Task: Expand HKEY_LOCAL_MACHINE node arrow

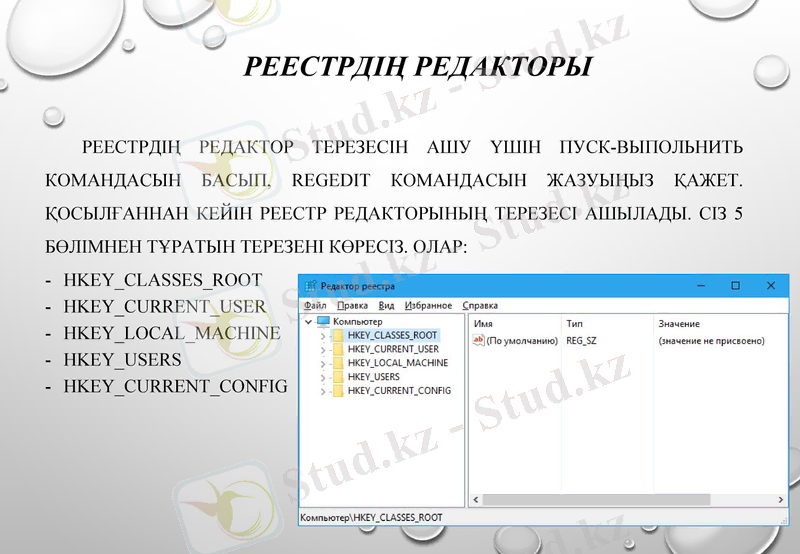Action: pyautogui.click(x=322, y=363)
